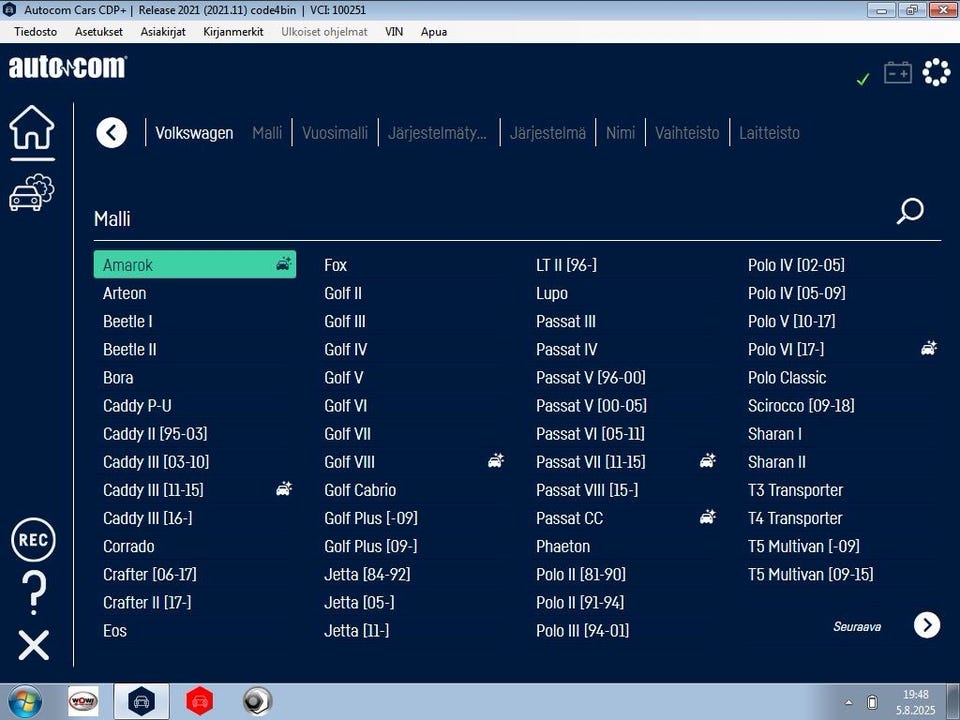Click the car icon beside Golf VIII
Image resolution: width=960 pixels, height=720 pixels.
pos(495,460)
